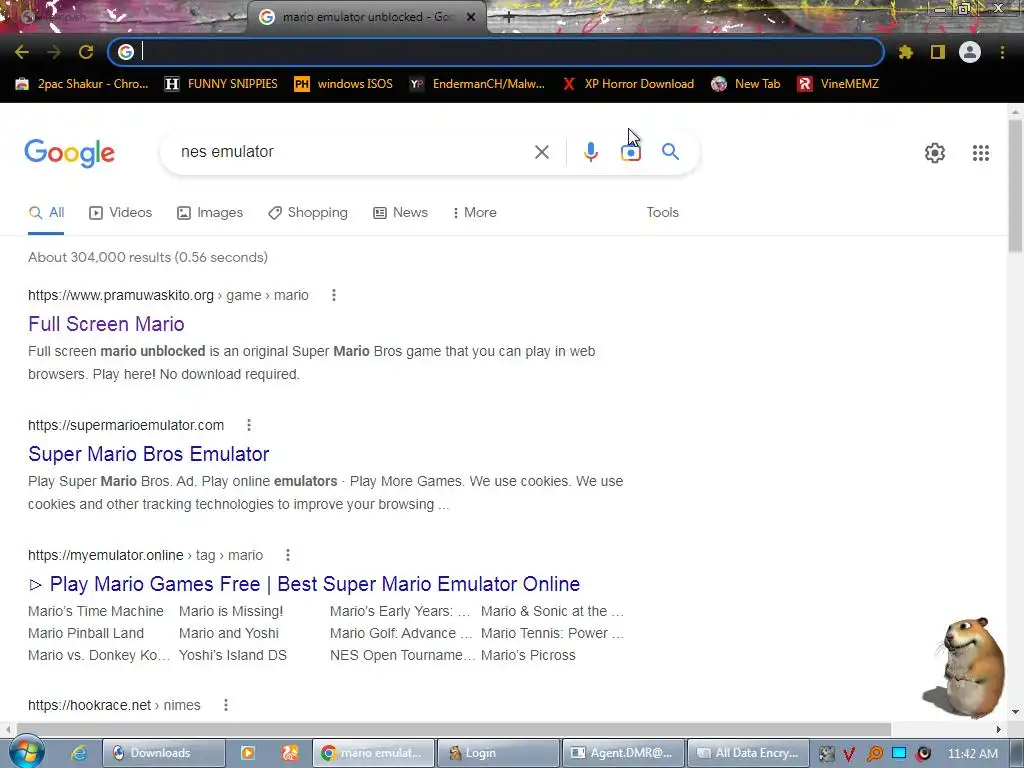Open Google quick settings gear
This screenshot has width=1024, height=768.
(x=935, y=153)
